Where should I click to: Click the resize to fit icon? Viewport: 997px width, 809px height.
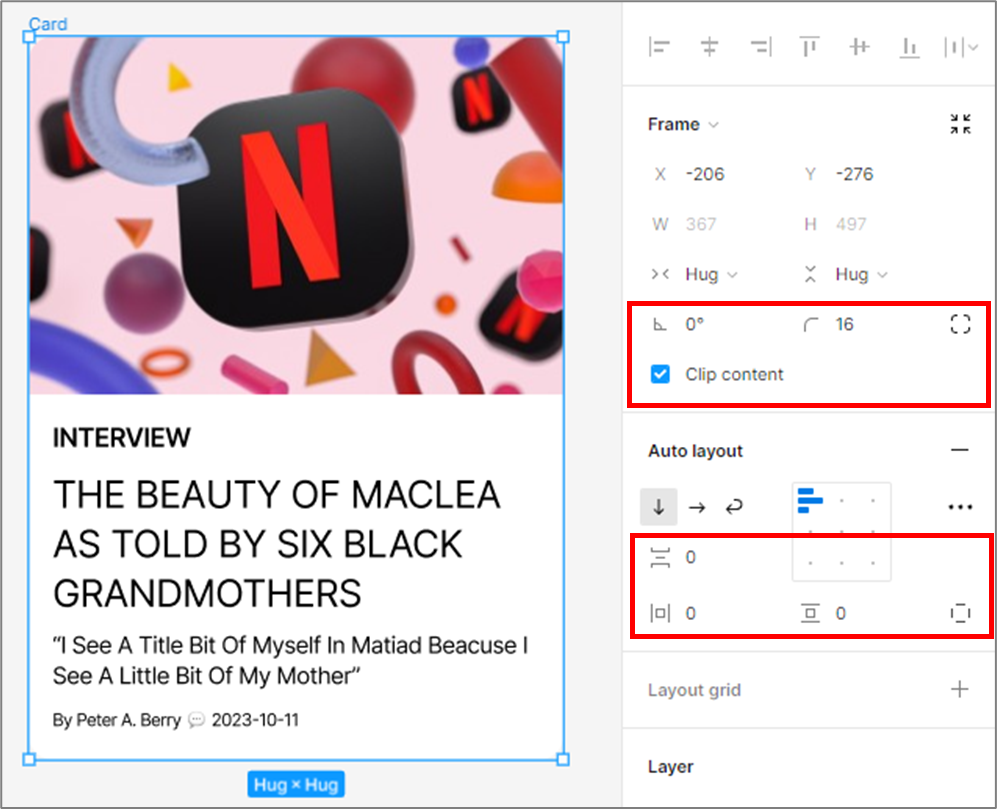click(960, 124)
